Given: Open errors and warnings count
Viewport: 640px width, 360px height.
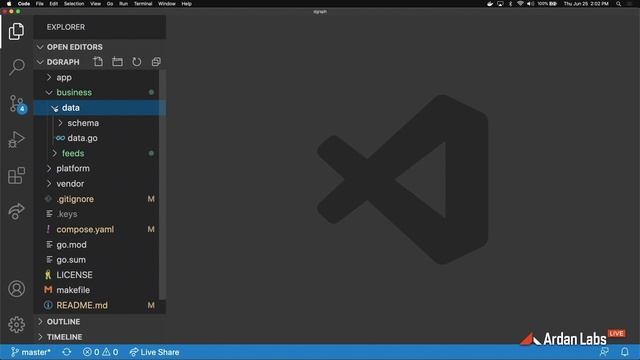Looking at the screenshot, I should [100, 352].
